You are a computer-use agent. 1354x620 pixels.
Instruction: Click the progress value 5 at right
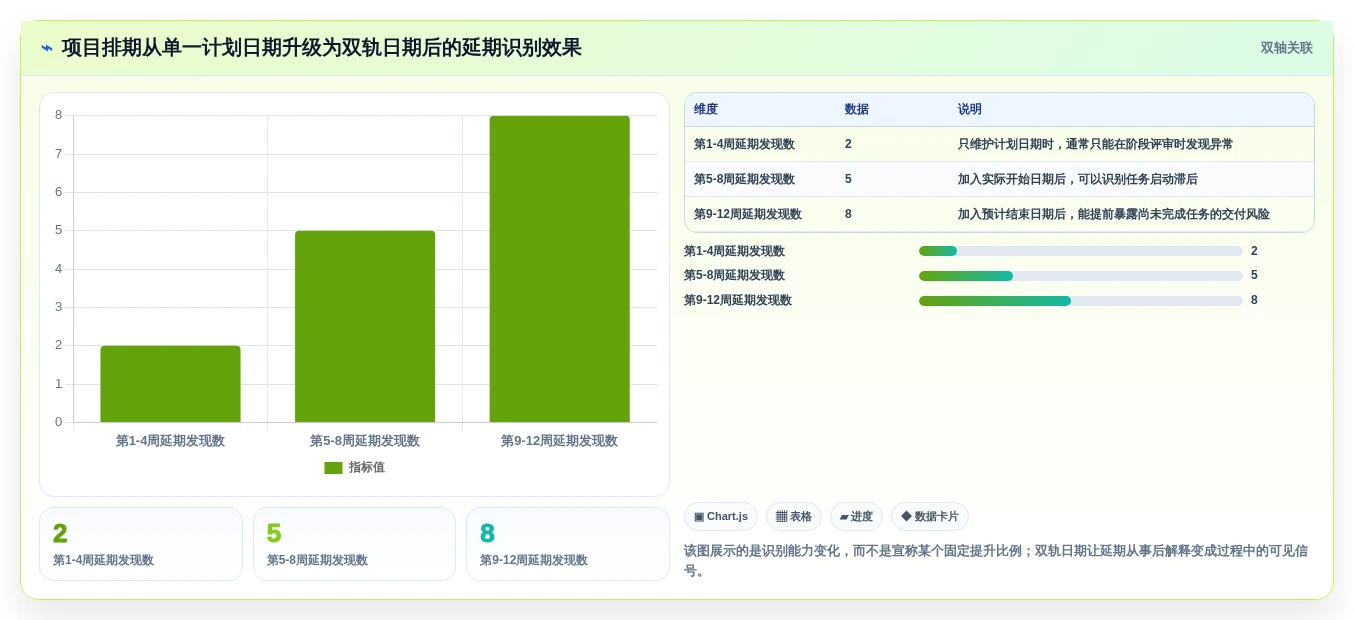coord(1254,275)
